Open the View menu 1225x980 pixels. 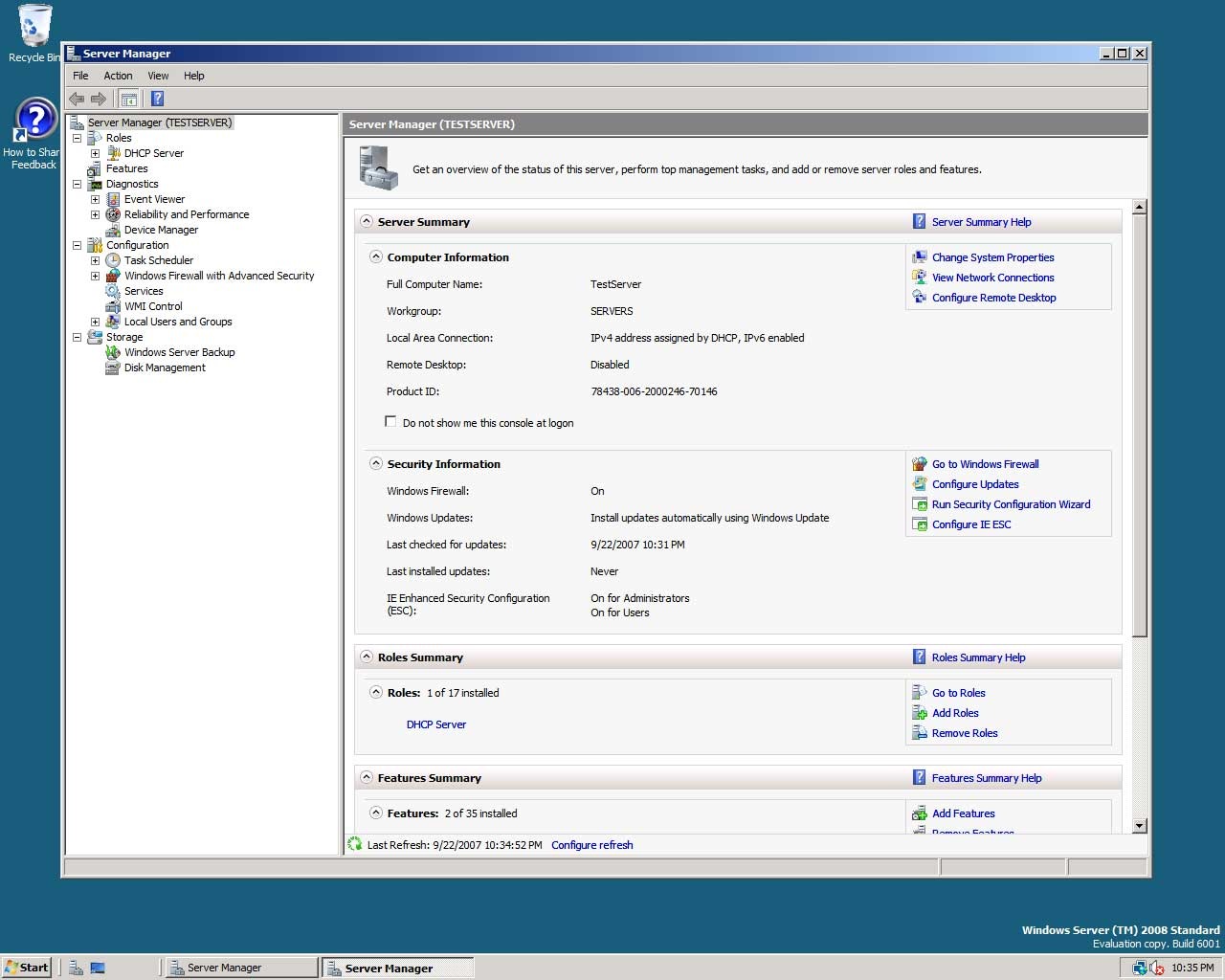click(158, 76)
